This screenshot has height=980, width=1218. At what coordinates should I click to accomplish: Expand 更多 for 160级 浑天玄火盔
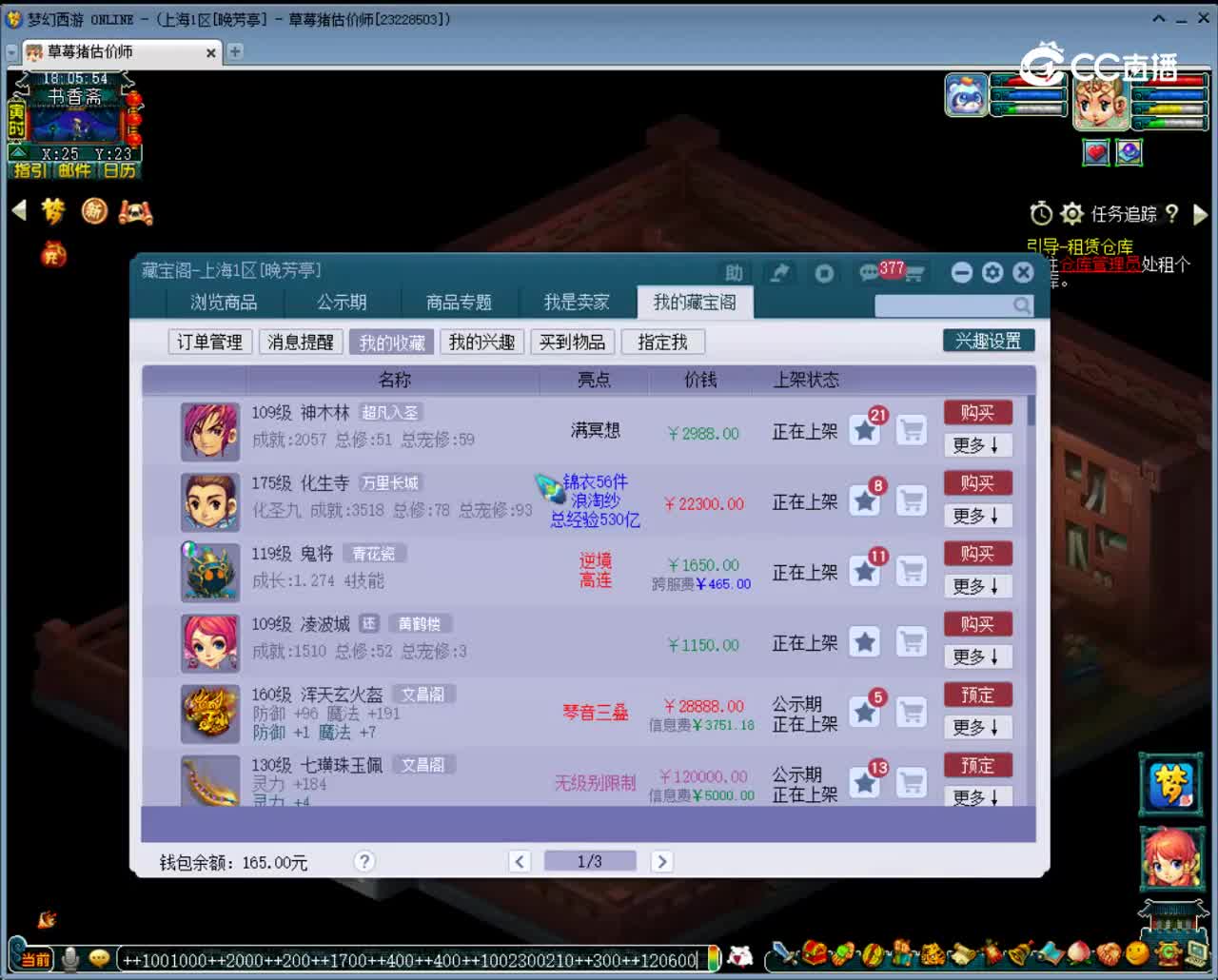977,727
